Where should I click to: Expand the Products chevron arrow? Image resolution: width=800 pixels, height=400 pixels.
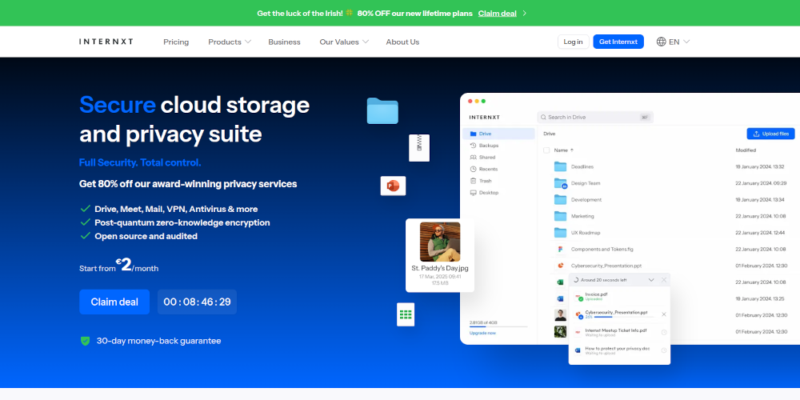point(248,42)
